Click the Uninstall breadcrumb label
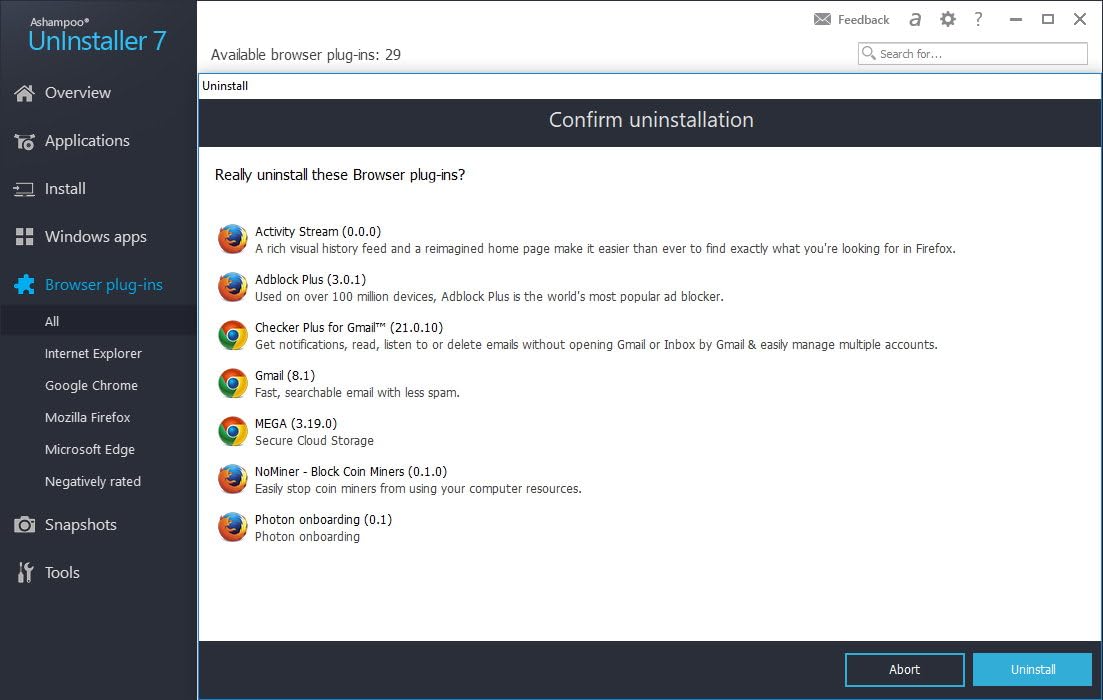This screenshot has height=700, width=1103. pos(225,86)
